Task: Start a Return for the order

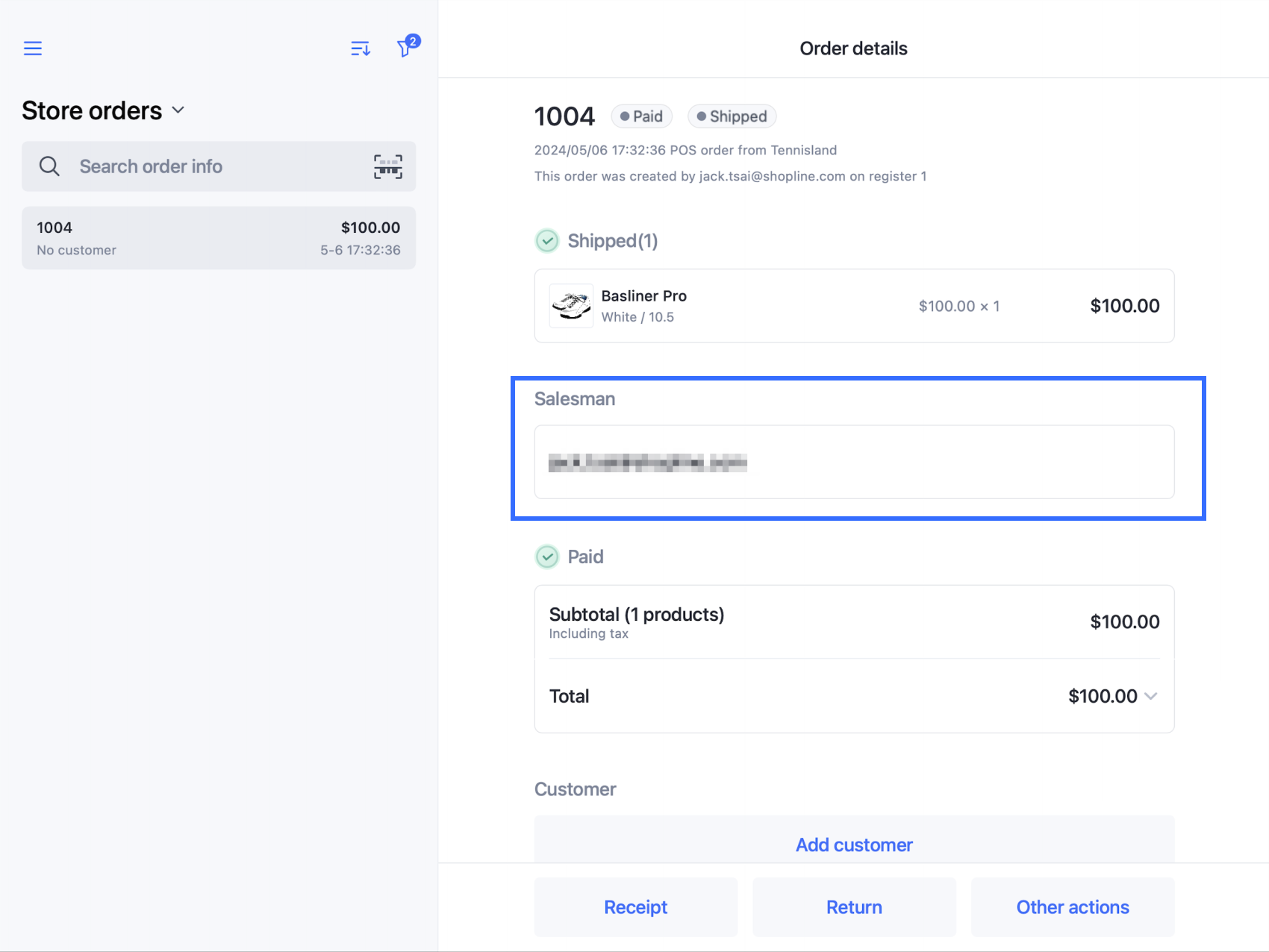Action: [x=854, y=907]
